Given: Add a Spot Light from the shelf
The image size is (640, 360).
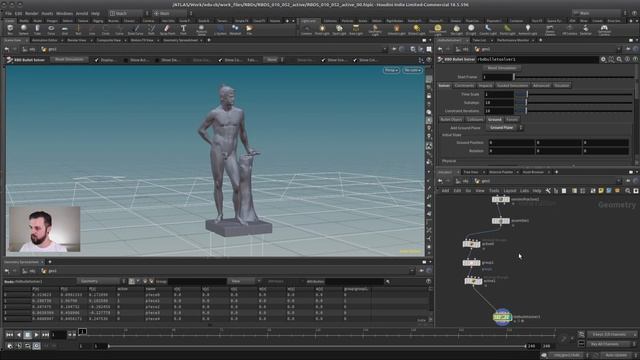Looking at the screenshot, I should click(x=339, y=29).
